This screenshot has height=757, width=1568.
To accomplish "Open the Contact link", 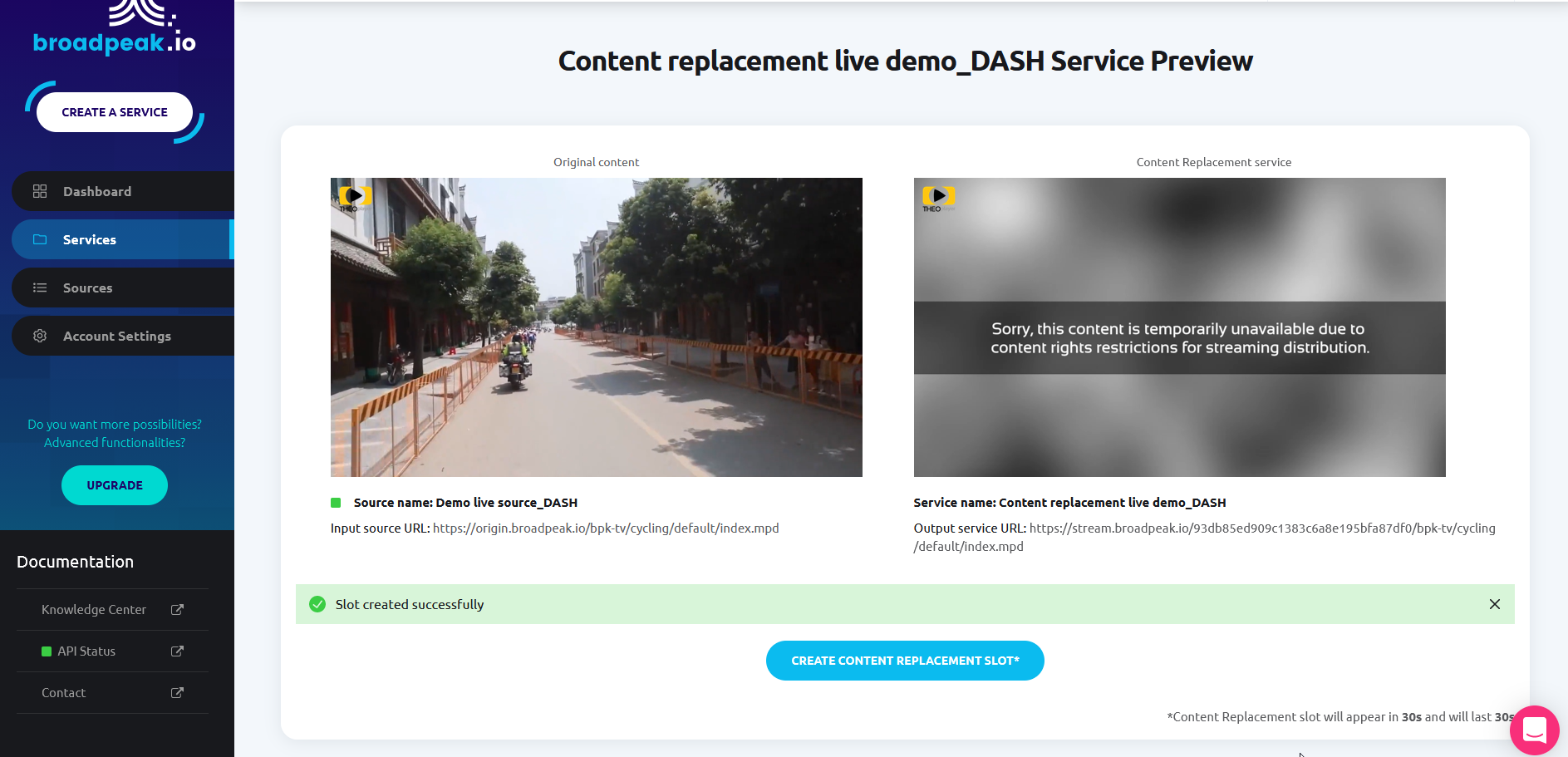I will 112,692.
